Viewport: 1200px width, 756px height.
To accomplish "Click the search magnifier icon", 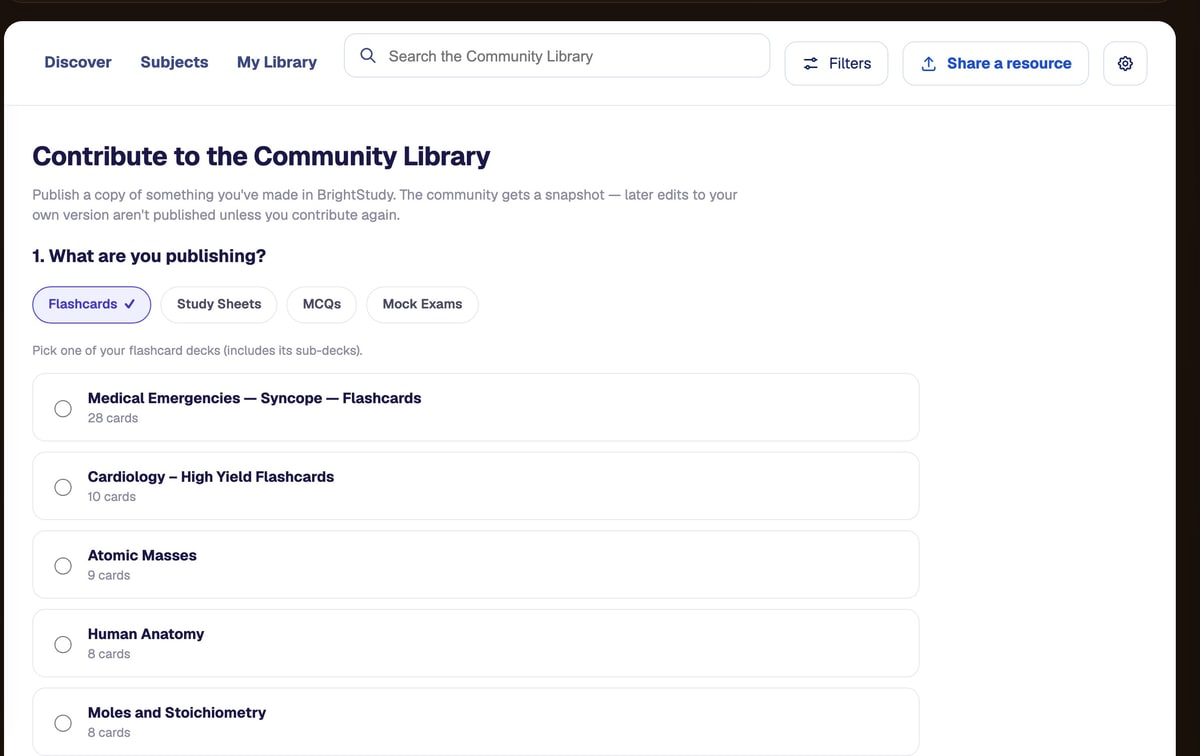I will coord(368,56).
